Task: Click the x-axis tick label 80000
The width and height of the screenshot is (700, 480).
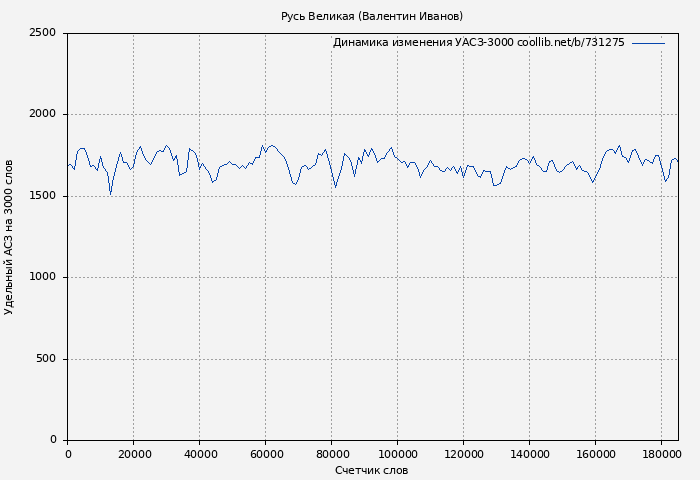Action: (x=331, y=454)
